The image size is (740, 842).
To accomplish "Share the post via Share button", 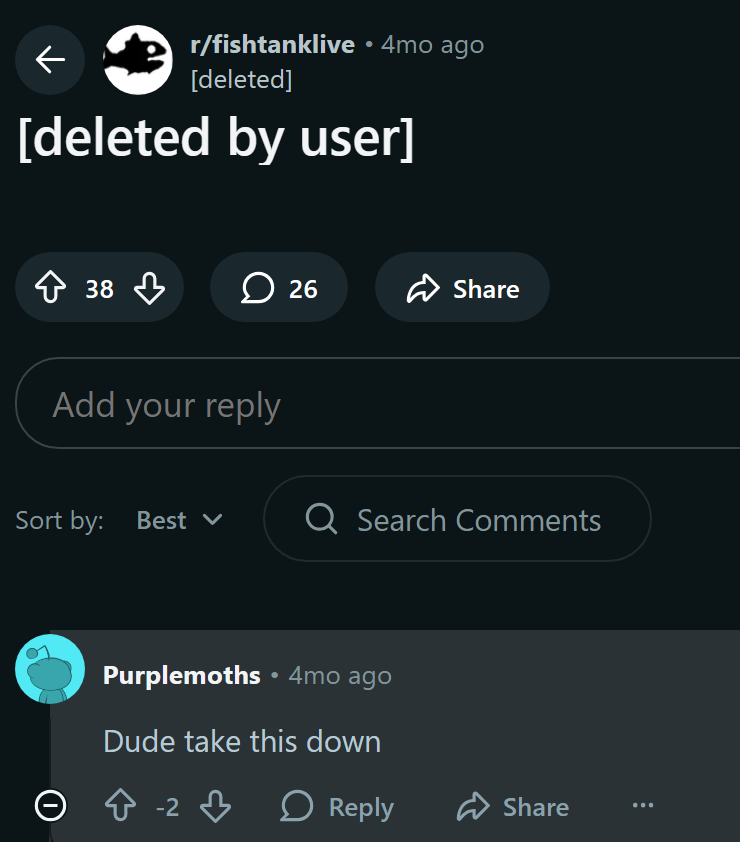I will 462,289.
